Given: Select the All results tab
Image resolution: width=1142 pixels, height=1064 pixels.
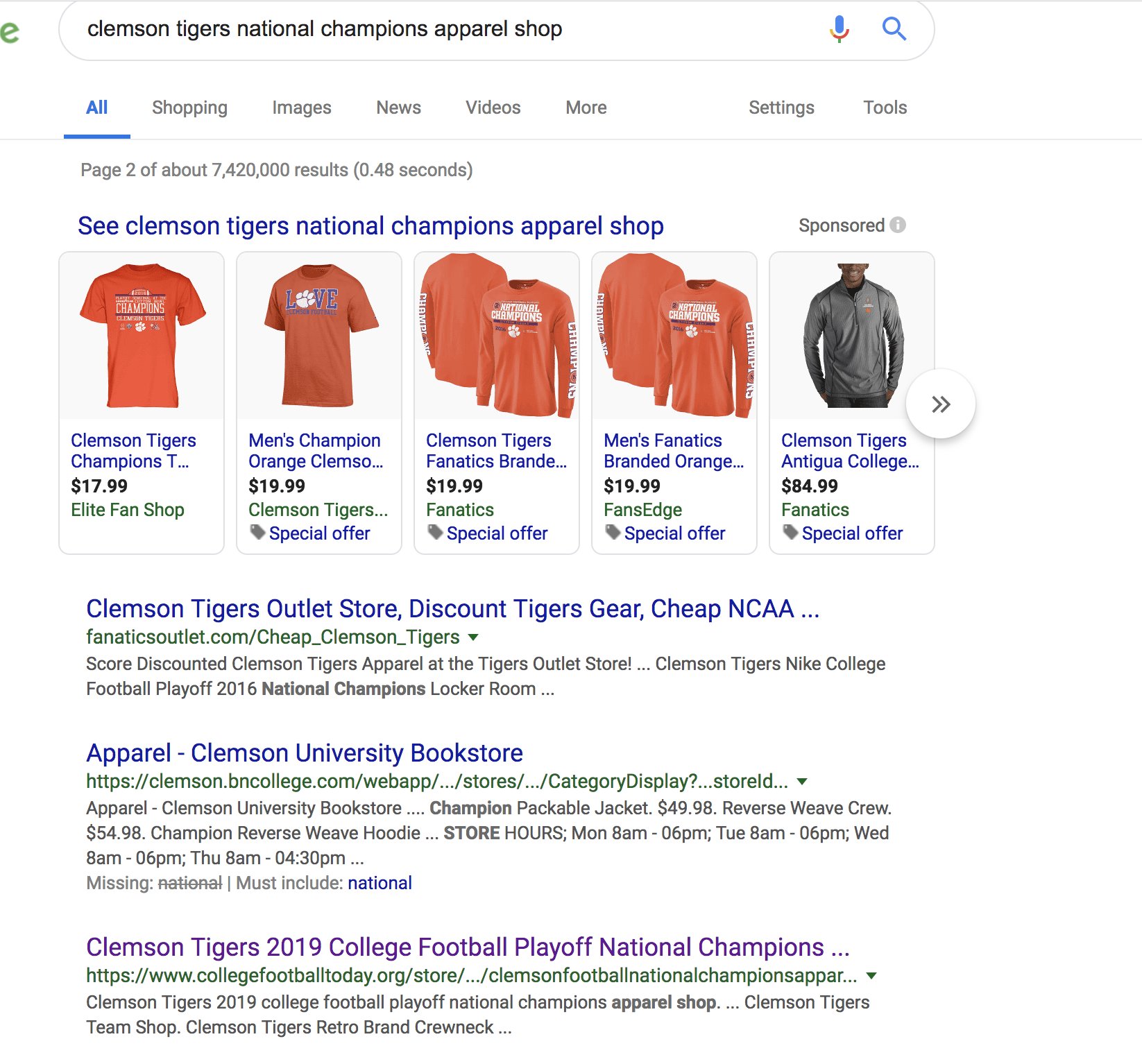Looking at the screenshot, I should tap(97, 108).
